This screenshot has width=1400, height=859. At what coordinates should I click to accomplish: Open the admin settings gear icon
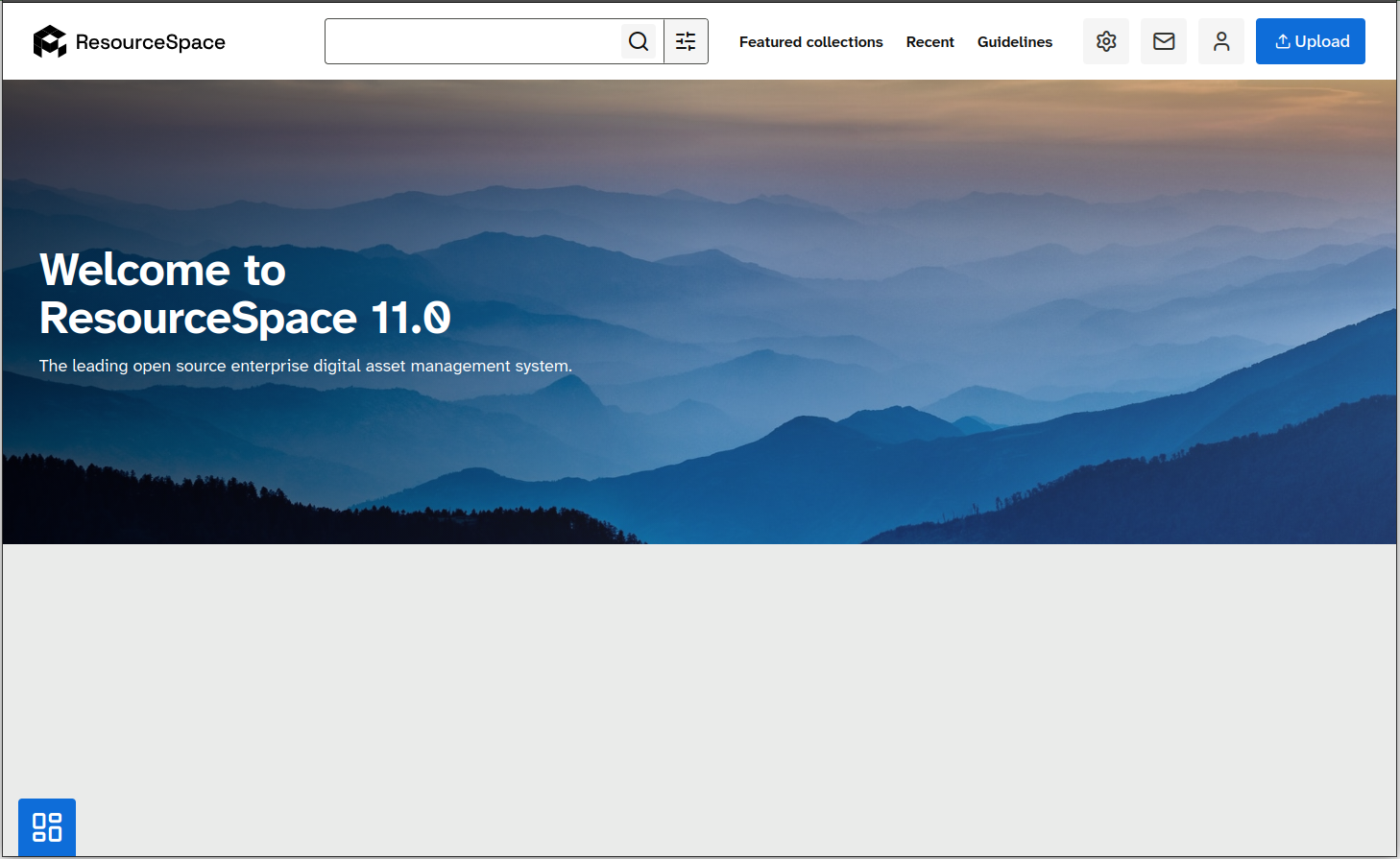pyautogui.click(x=1106, y=41)
